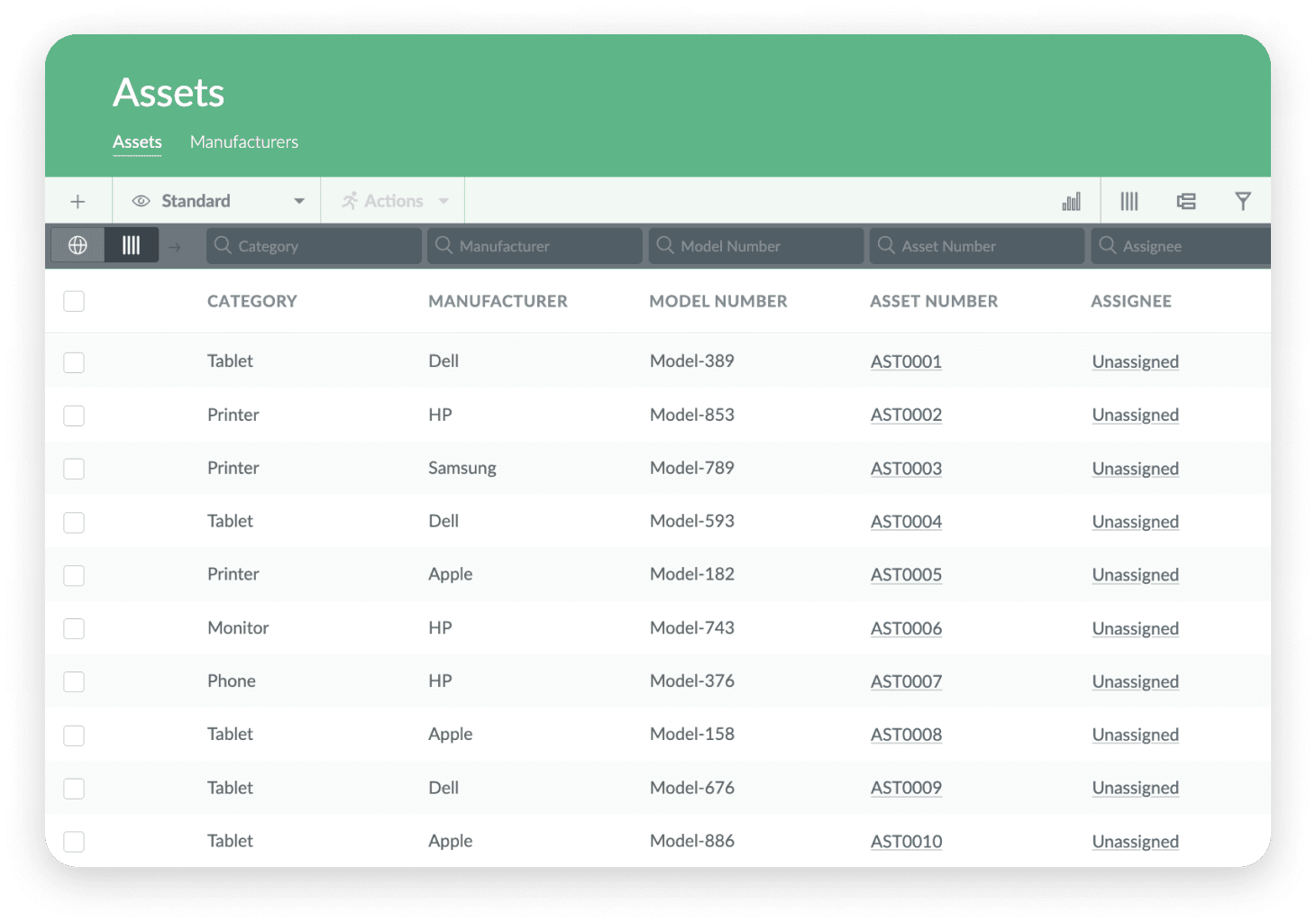Open asset link AST0005

[906, 575]
